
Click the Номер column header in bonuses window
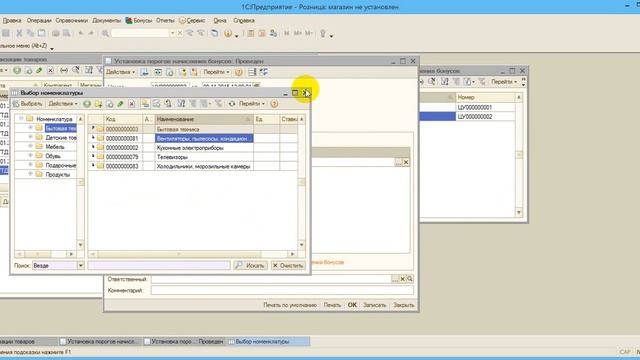coord(485,98)
